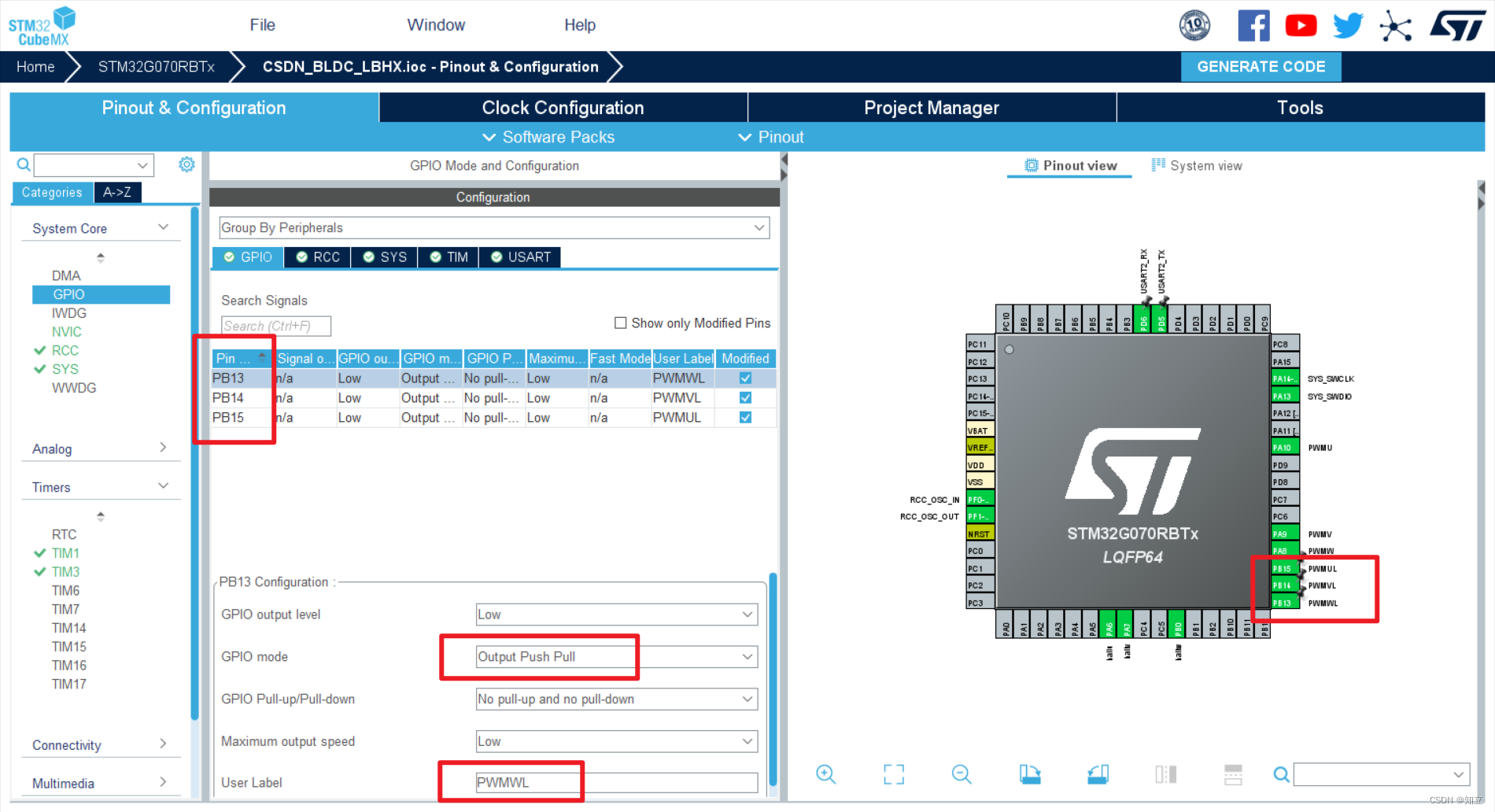Go to Home breadcrumb

35,67
